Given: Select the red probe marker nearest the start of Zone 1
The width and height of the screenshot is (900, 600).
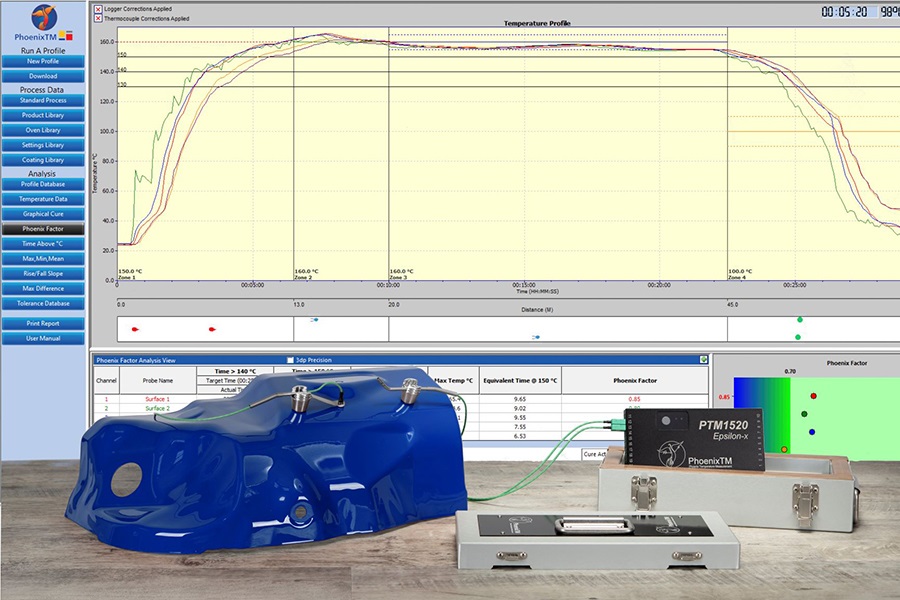Looking at the screenshot, I should pos(135,329).
